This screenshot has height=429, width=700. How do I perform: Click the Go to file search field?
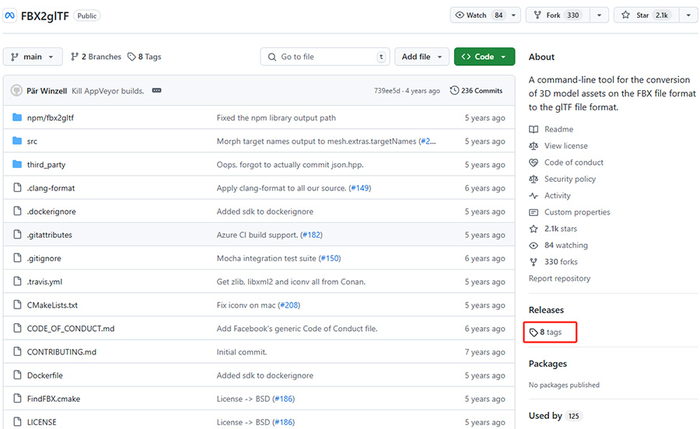pos(325,57)
